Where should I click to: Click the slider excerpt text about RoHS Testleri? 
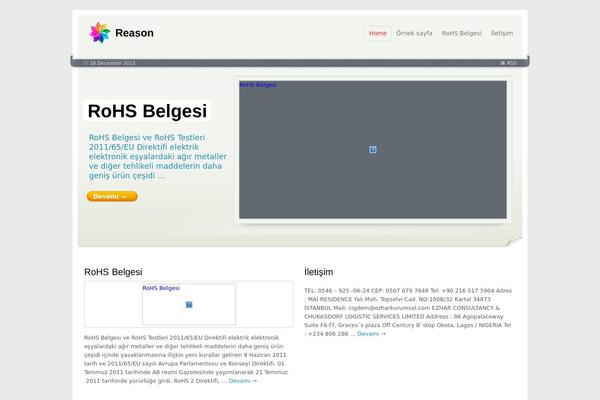tap(158, 157)
